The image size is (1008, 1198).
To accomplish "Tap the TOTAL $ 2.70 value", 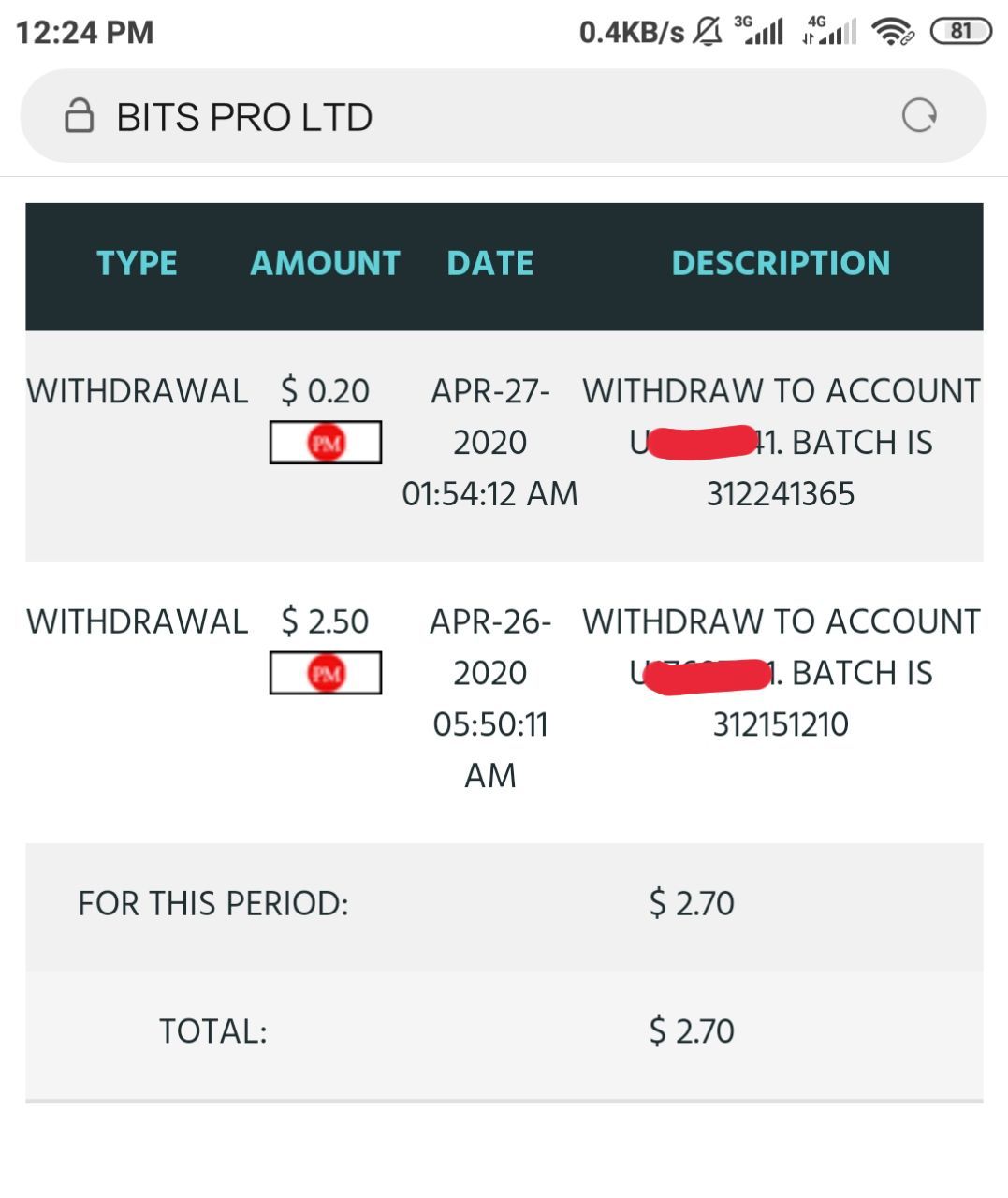I will coord(692,1031).
